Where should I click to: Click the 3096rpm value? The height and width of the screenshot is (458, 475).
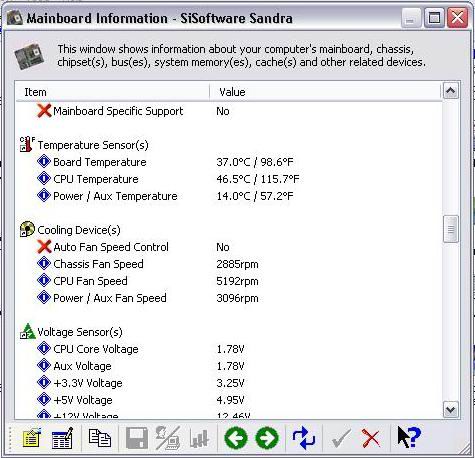[237, 298]
